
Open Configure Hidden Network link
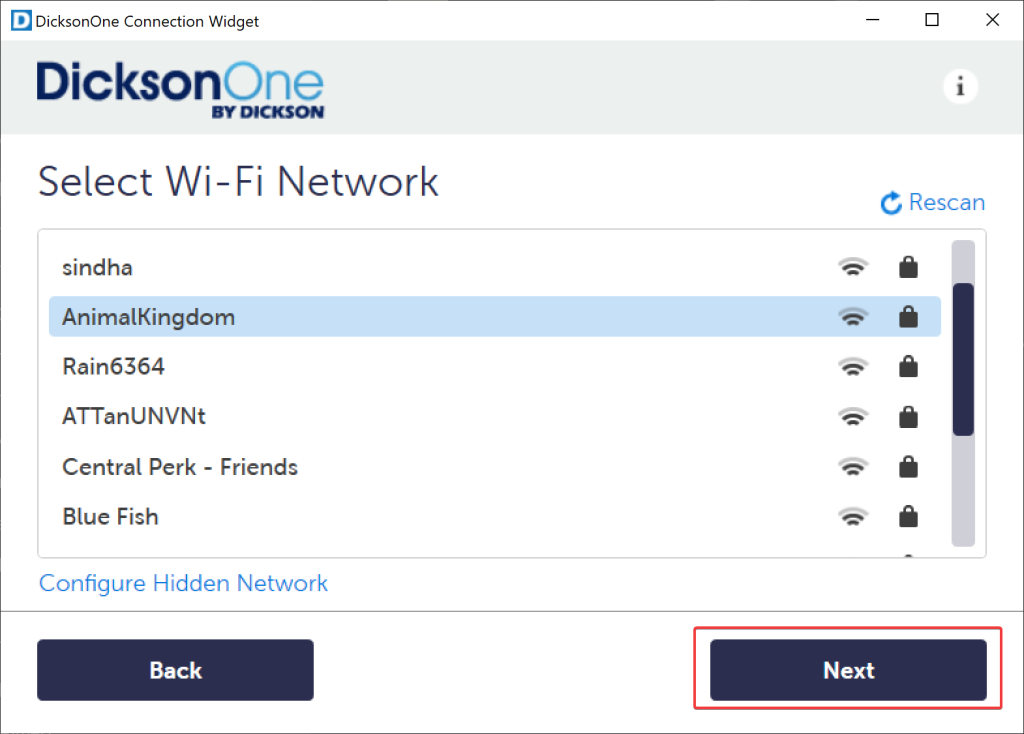pyautogui.click(x=183, y=583)
